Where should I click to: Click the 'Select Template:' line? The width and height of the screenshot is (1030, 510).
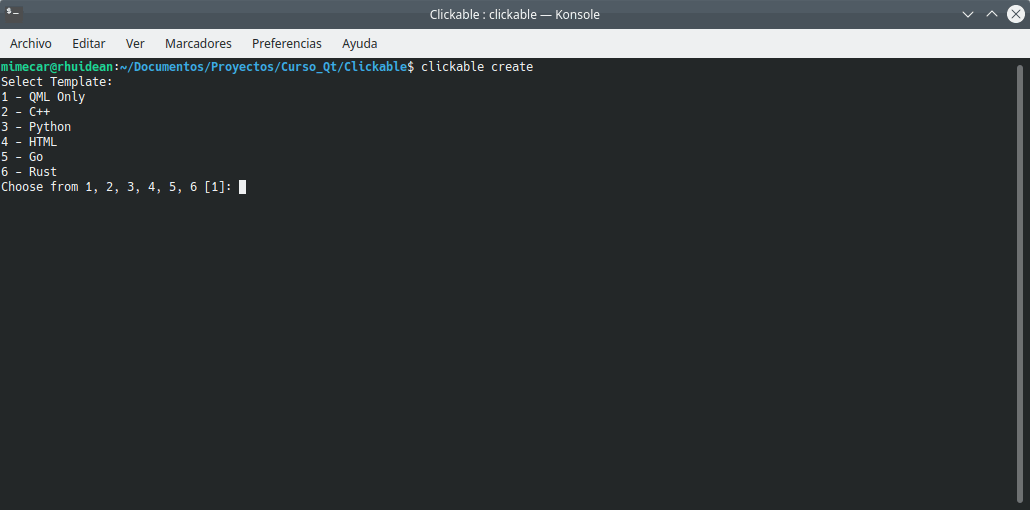point(57,81)
